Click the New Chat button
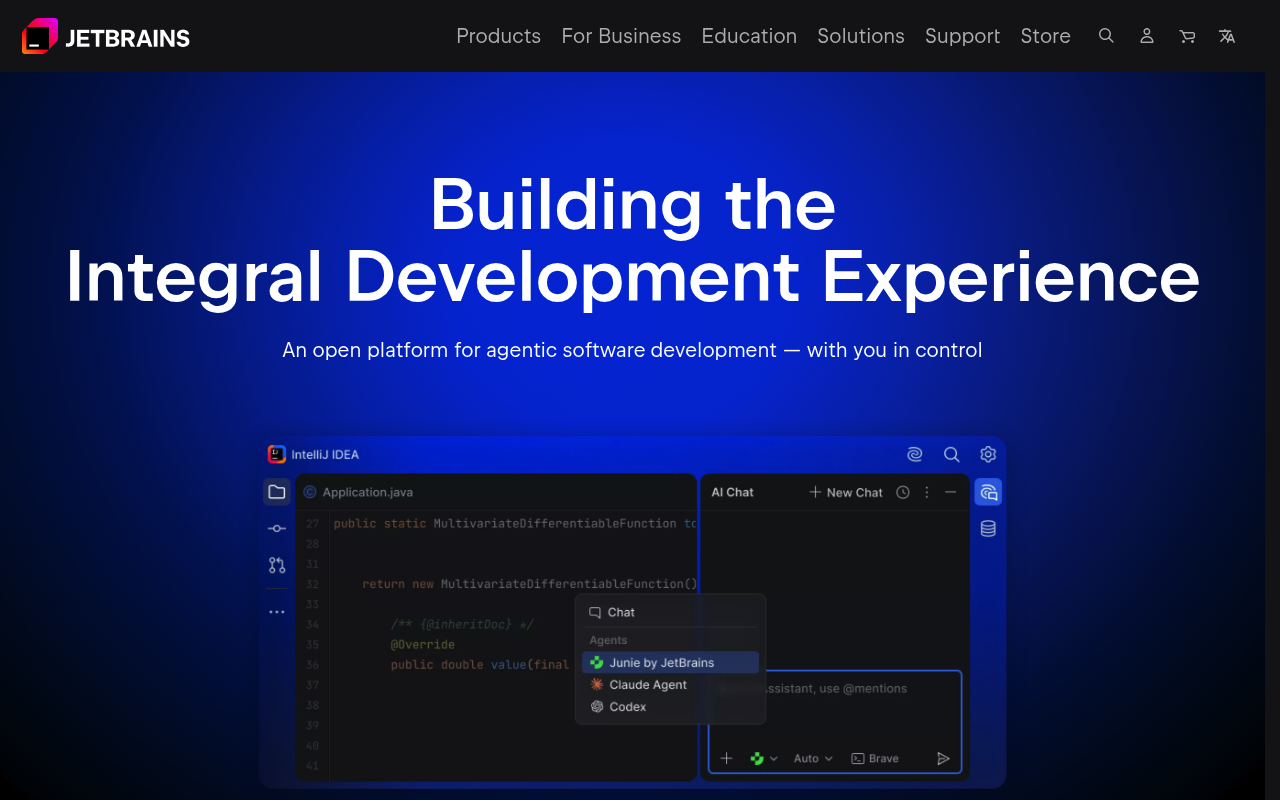This screenshot has width=1280, height=800. (846, 492)
